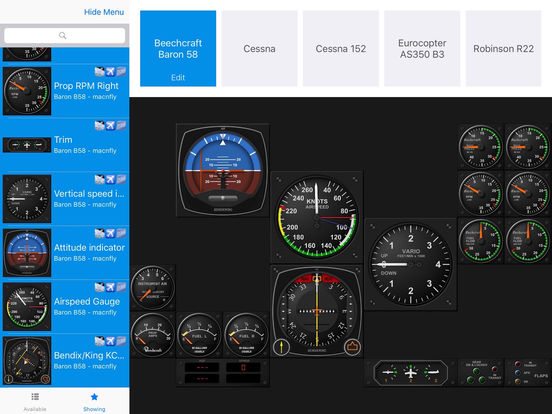The image size is (552, 414).
Task: Select the "Vertical speed i..." list label
Action: click(x=89, y=194)
